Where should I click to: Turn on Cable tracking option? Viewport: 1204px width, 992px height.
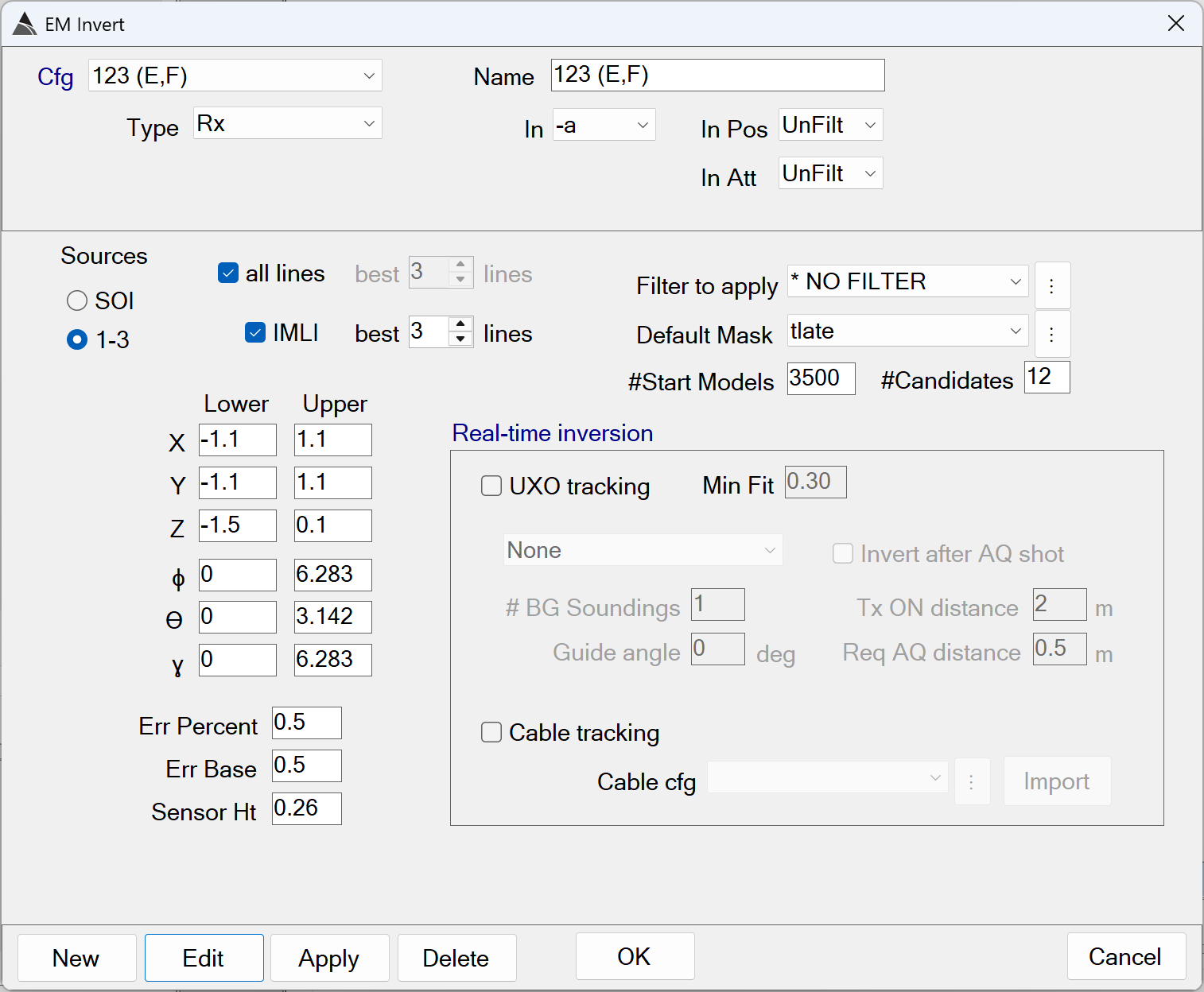[x=491, y=732]
